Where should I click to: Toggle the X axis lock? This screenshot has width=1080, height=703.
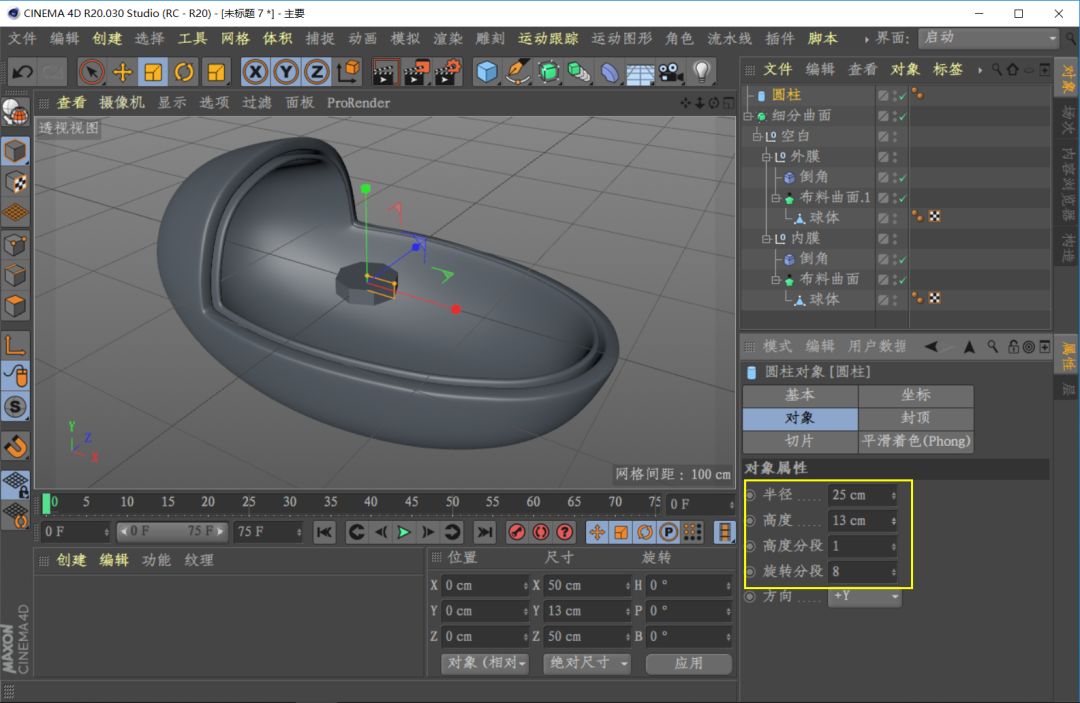pyautogui.click(x=256, y=72)
